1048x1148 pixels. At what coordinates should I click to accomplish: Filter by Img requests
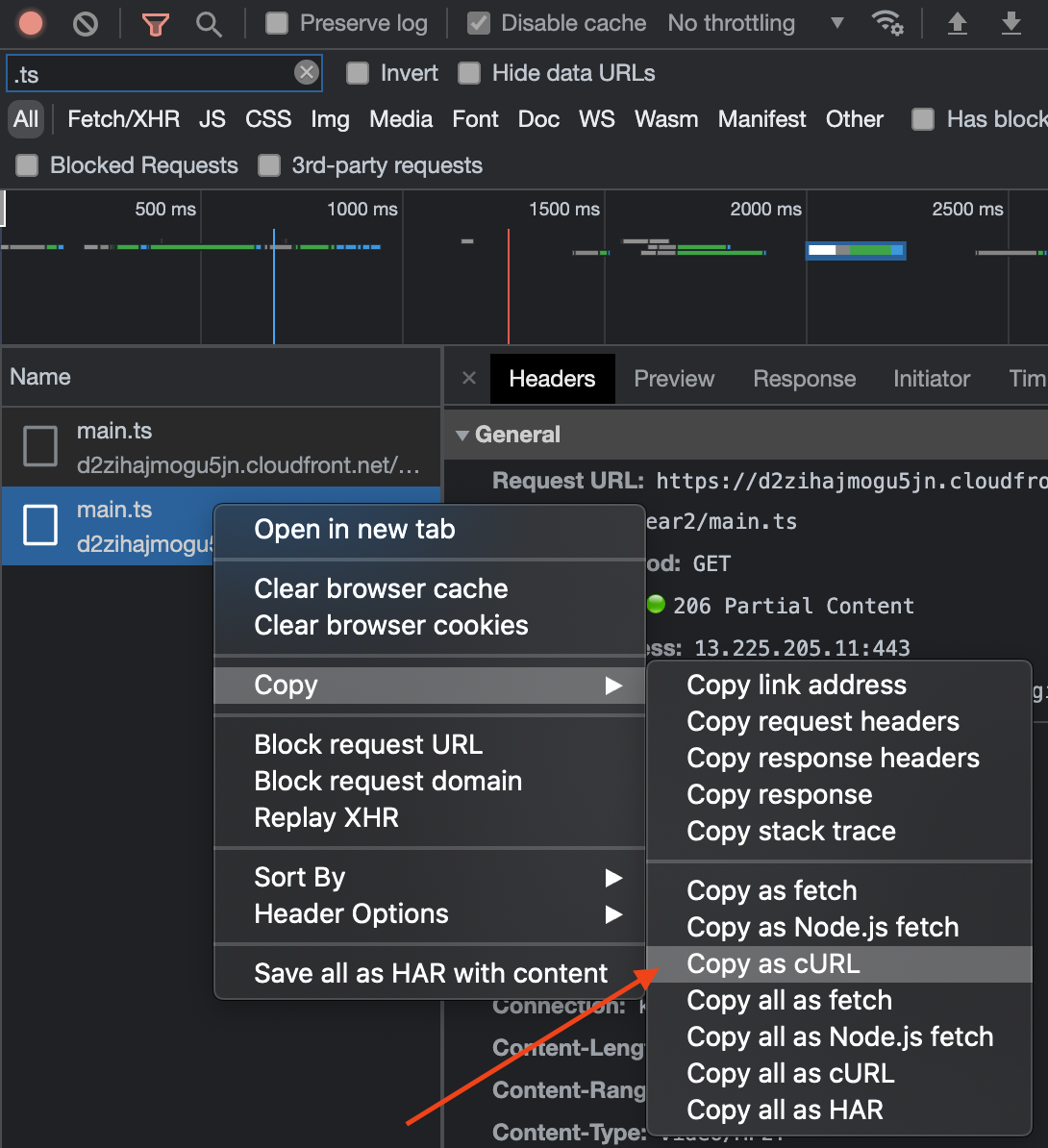point(330,119)
